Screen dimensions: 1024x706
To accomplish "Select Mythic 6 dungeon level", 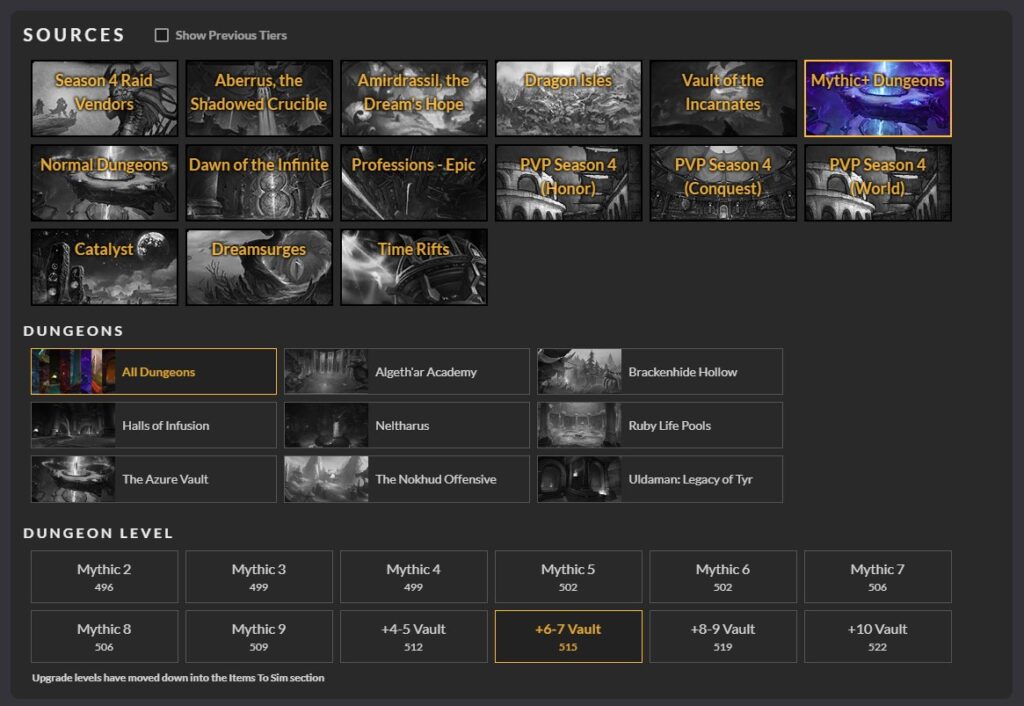I will click(x=724, y=577).
